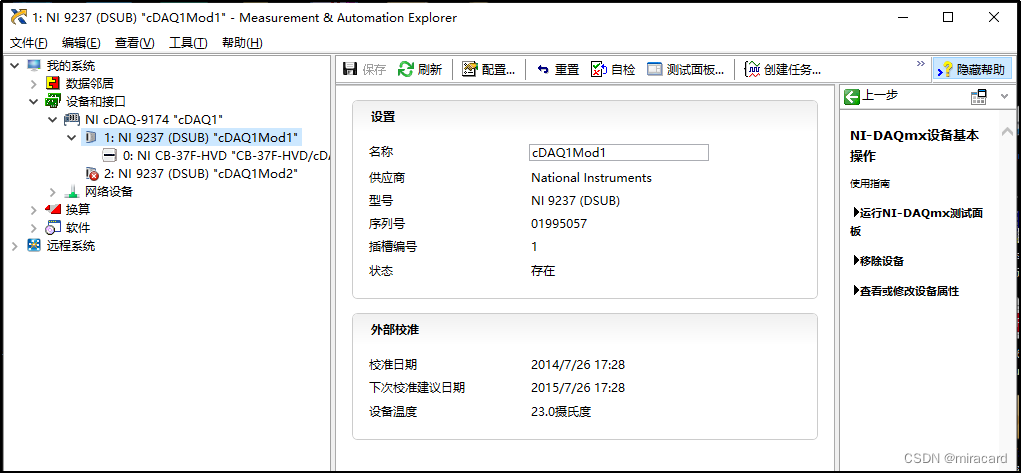Open the 帮助(H) menu

click(242, 43)
